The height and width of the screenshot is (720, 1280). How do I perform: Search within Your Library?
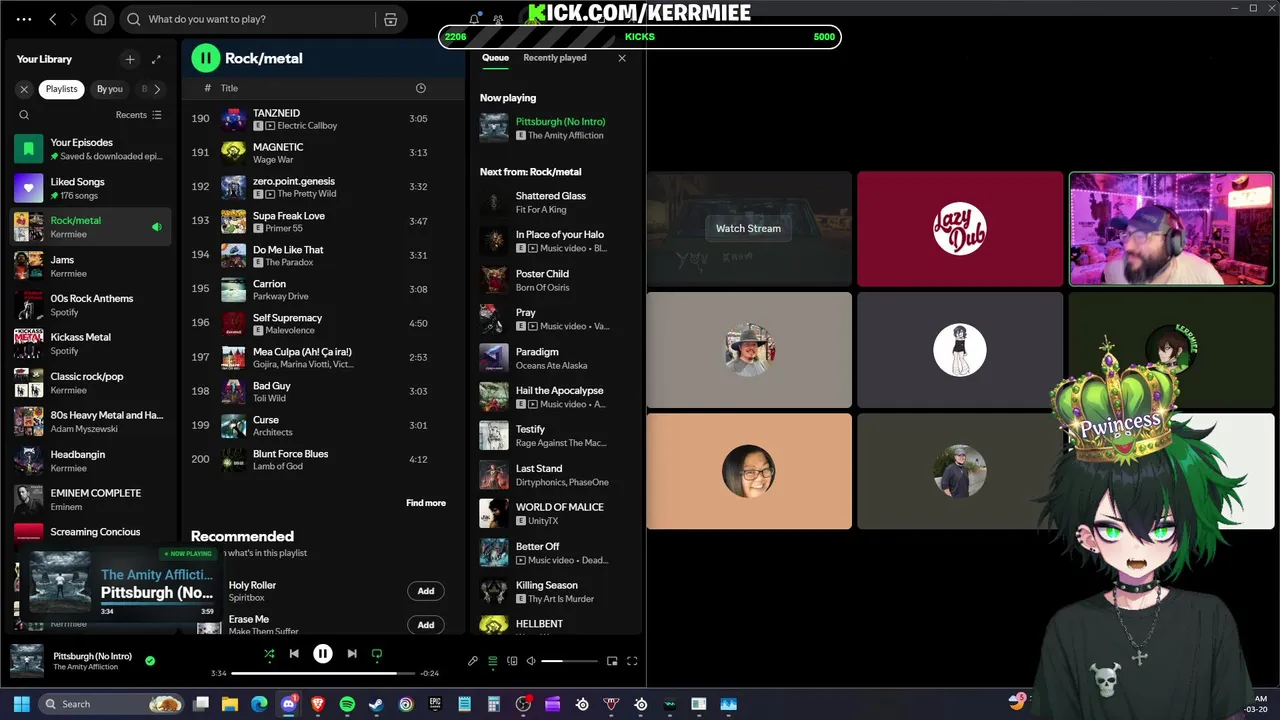tap(24, 115)
